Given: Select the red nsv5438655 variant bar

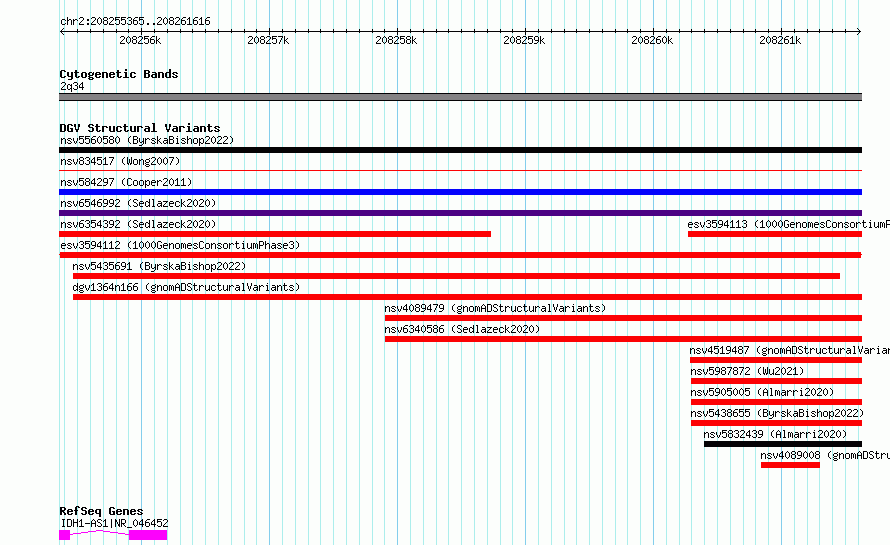Looking at the screenshot, I should (776, 423).
